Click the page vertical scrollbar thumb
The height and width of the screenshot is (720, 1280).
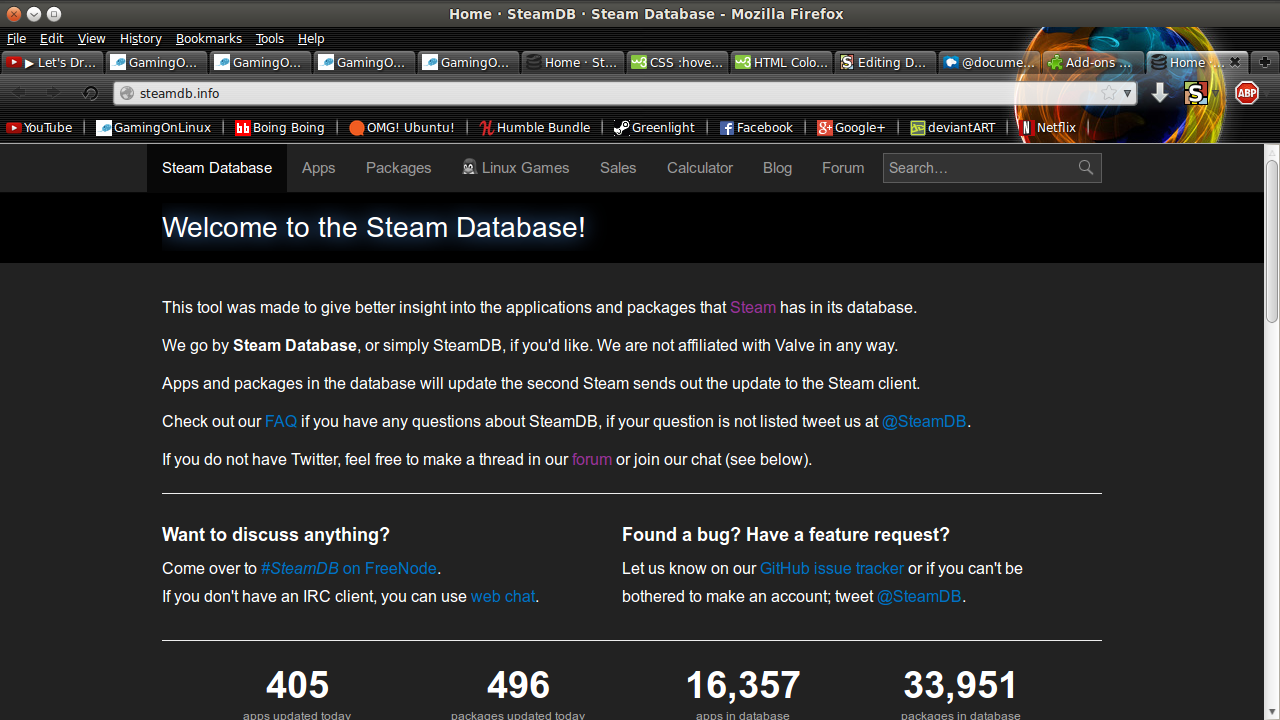point(1272,240)
